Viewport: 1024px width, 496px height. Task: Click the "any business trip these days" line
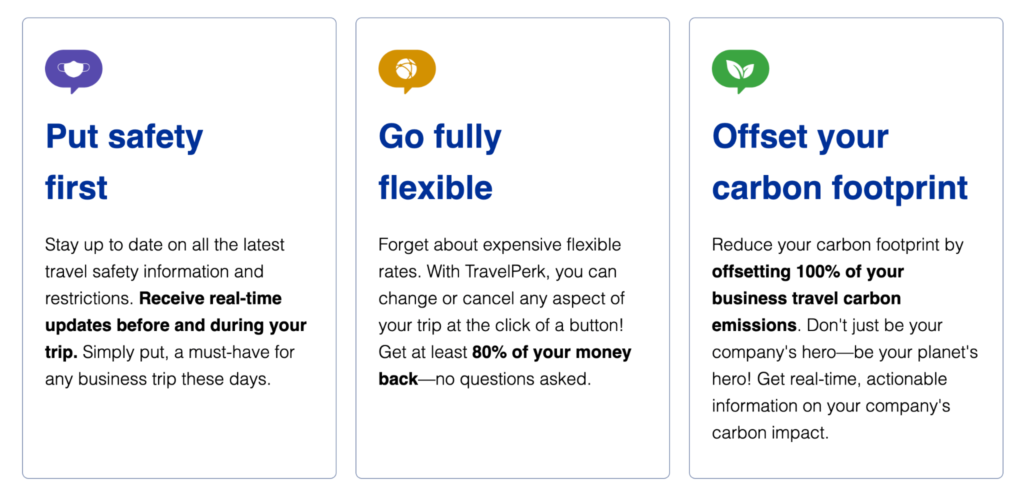click(157, 379)
